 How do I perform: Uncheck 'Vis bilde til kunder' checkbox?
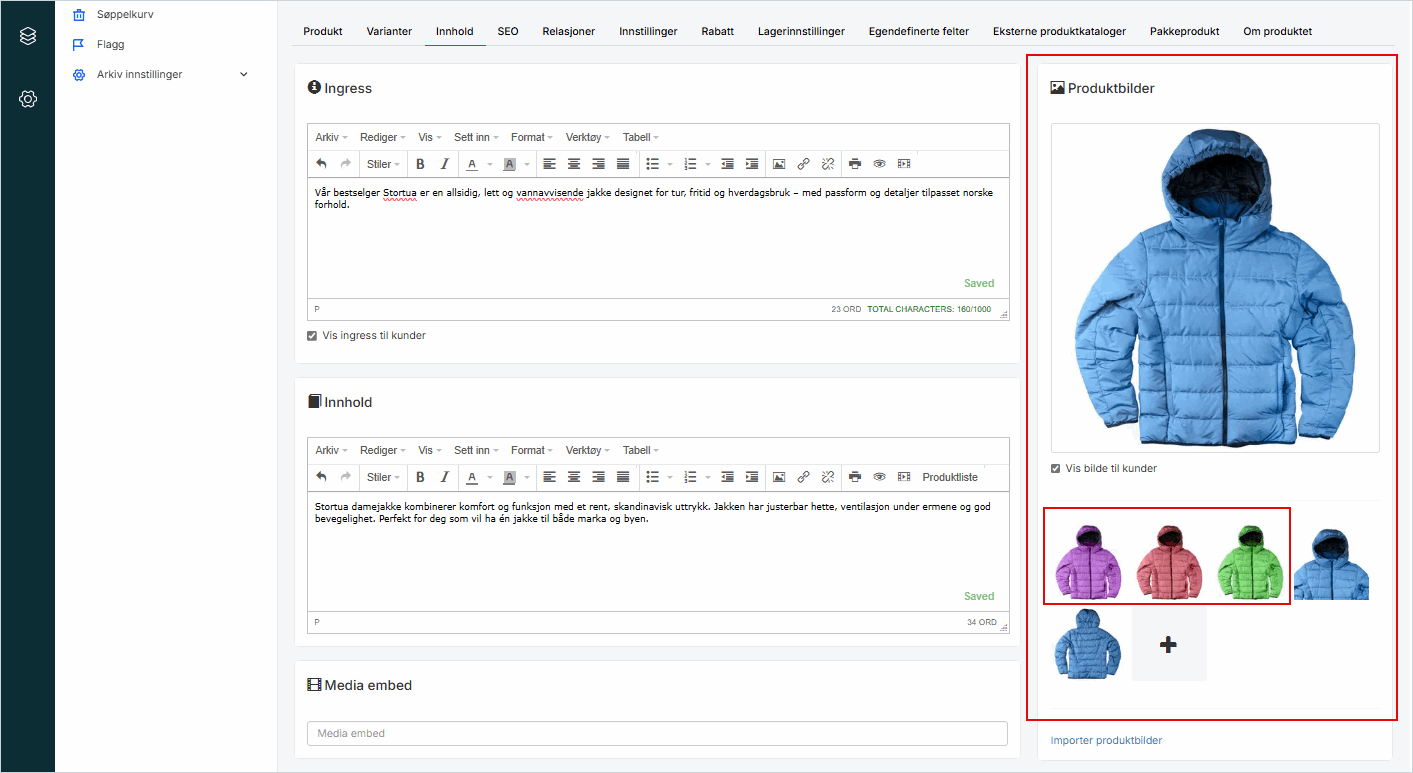click(x=1056, y=468)
